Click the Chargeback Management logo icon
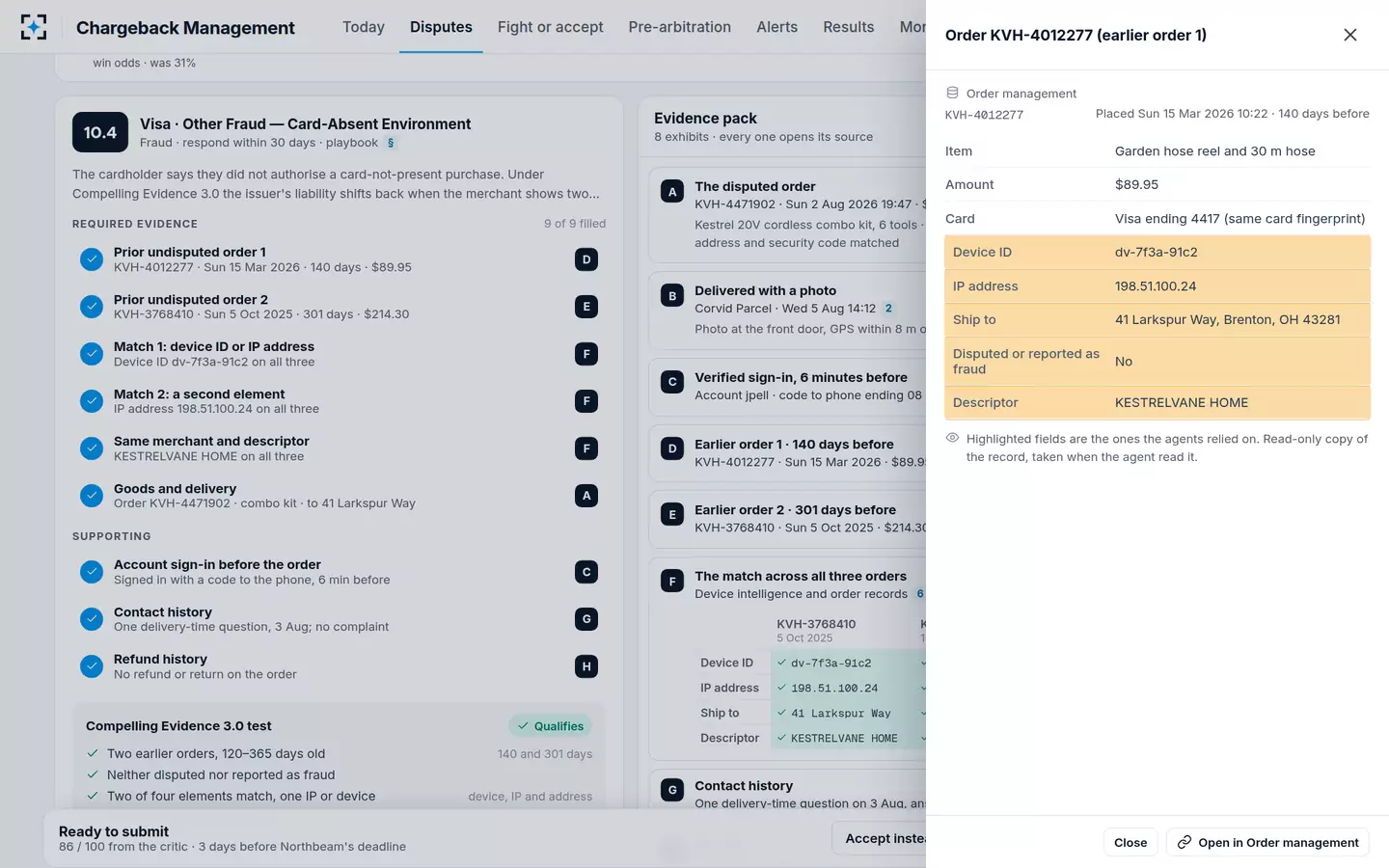1389x868 pixels. coord(34,27)
